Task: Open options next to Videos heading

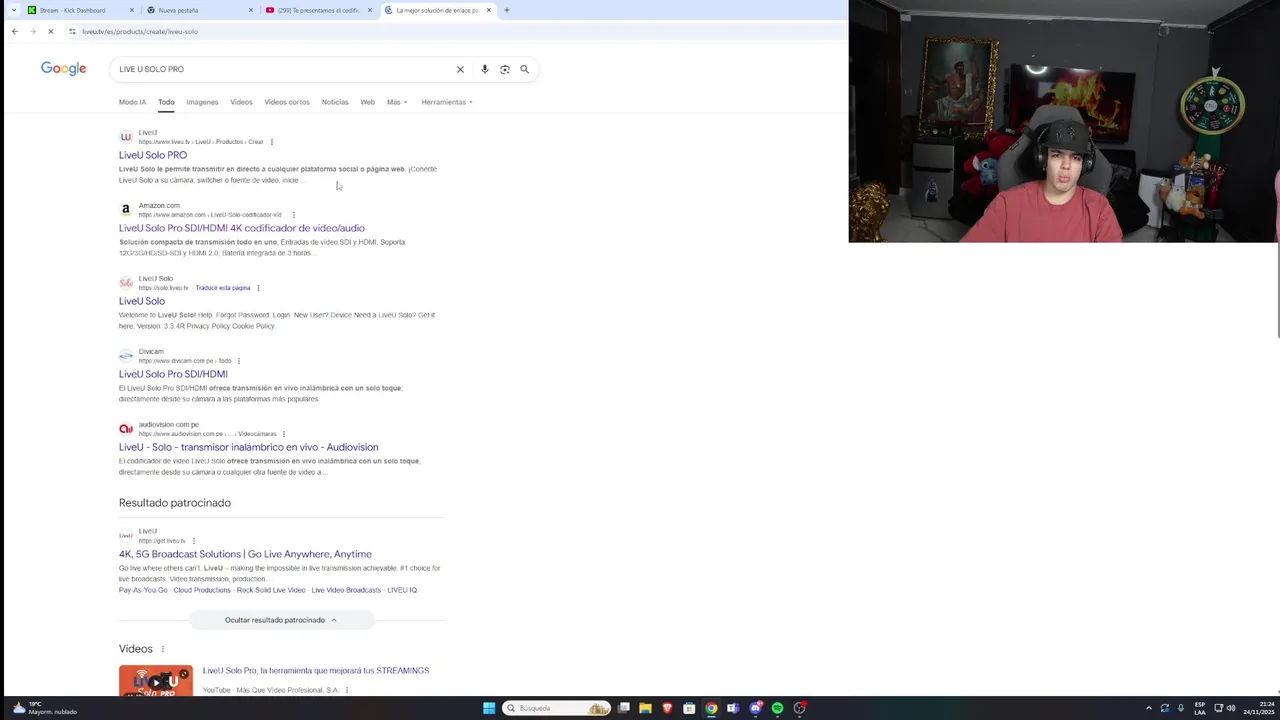Action: click(x=163, y=649)
